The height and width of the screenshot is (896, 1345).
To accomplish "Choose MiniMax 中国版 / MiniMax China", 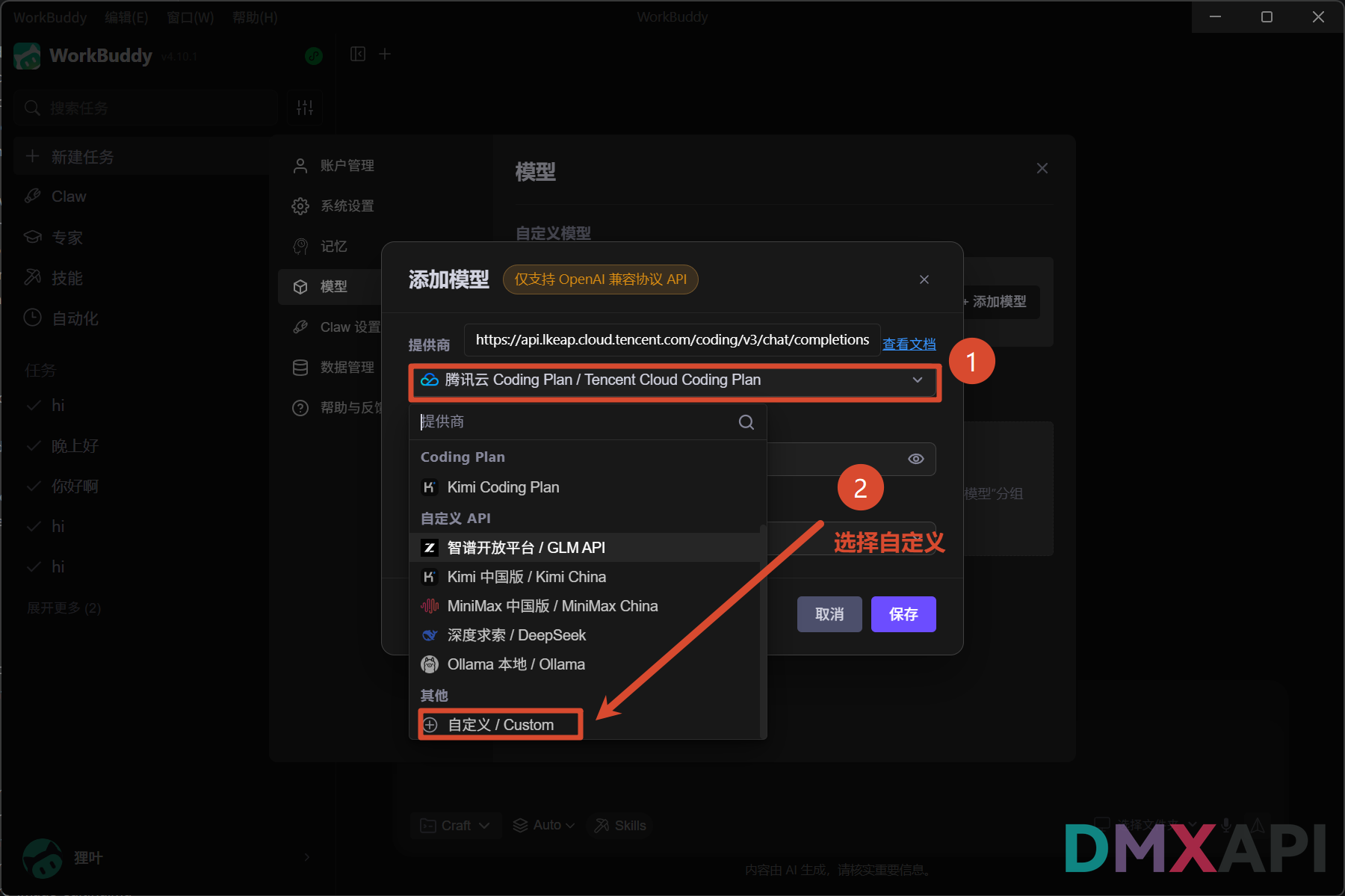I will pos(585,606).
